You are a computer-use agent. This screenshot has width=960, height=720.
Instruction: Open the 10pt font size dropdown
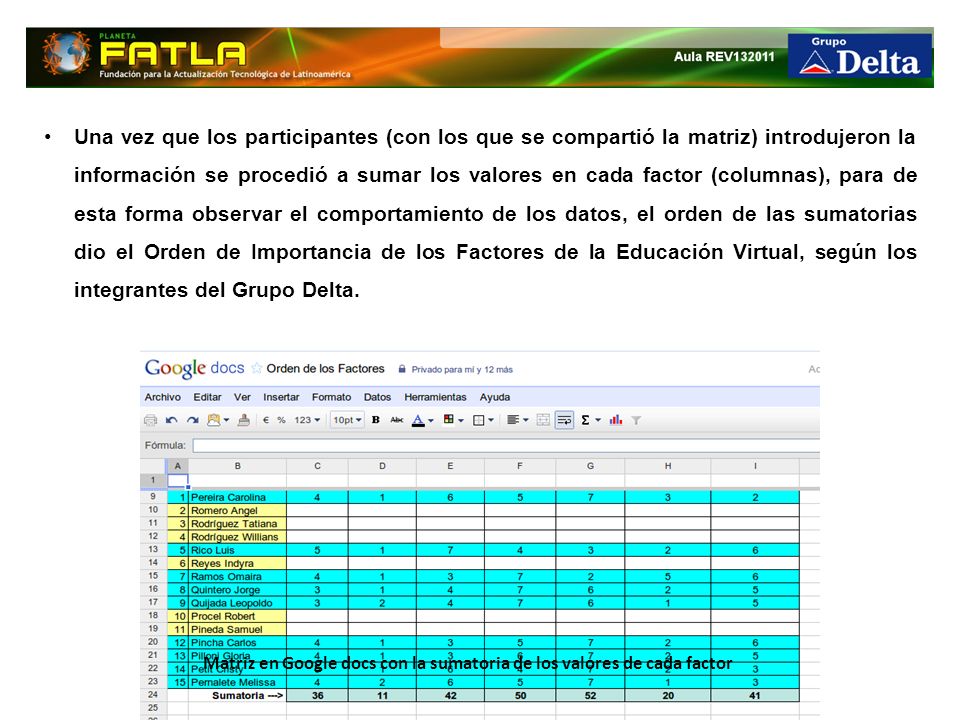coord(347,420)
